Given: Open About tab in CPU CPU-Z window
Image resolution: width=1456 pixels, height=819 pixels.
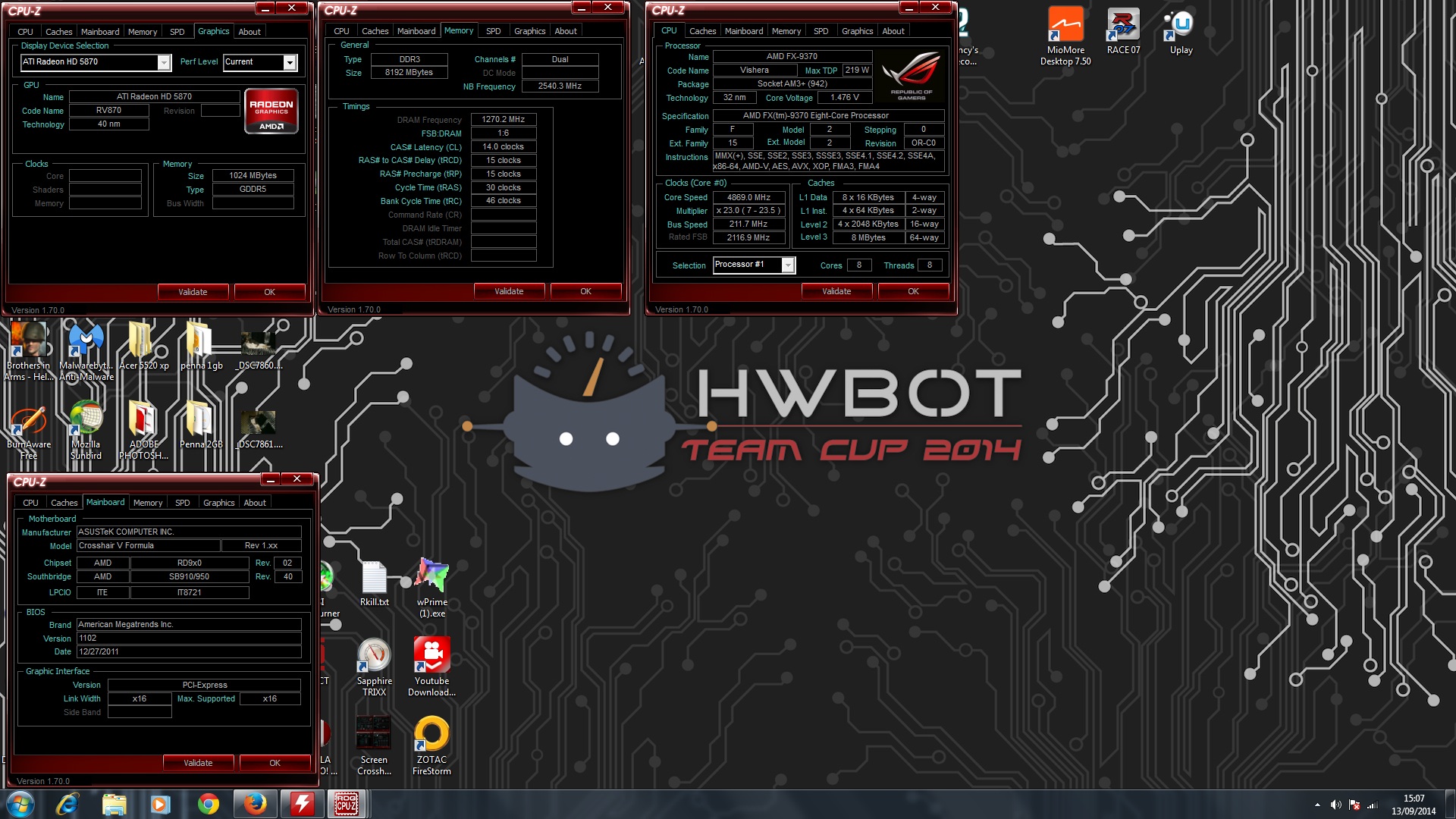Looking at the screenshot, I should click(893, 31).
